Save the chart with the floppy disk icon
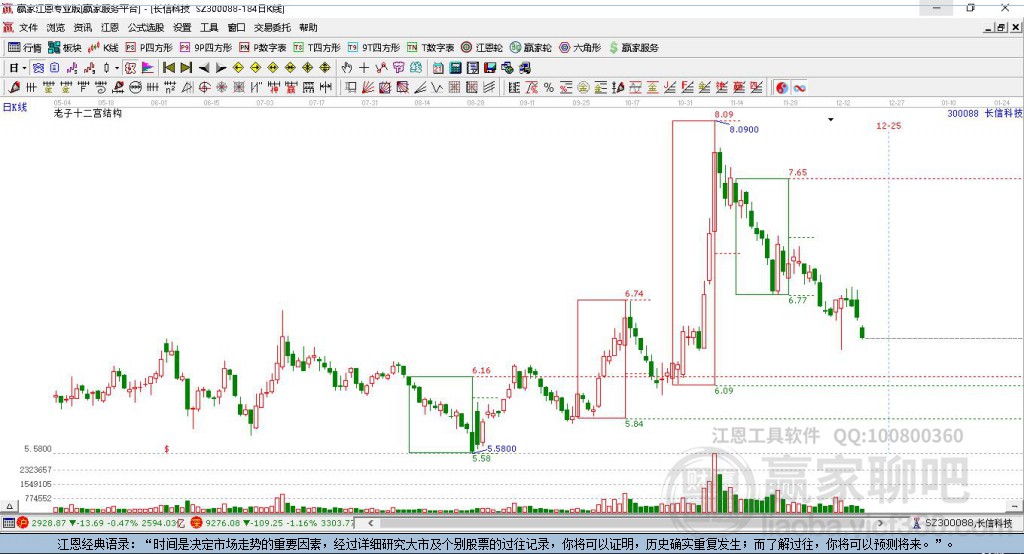The height and width of the screenshot is (554, 1024). [x=490, y=68]
